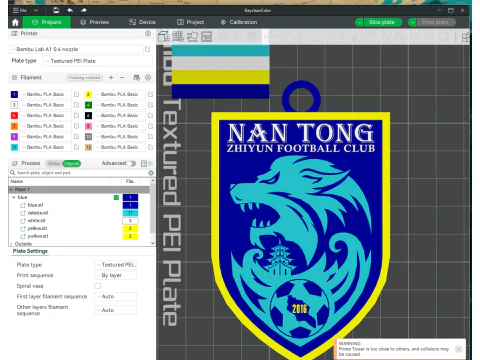Open Filament section settings icon
This screenshot has width=480, height=360.
(148, 77)
